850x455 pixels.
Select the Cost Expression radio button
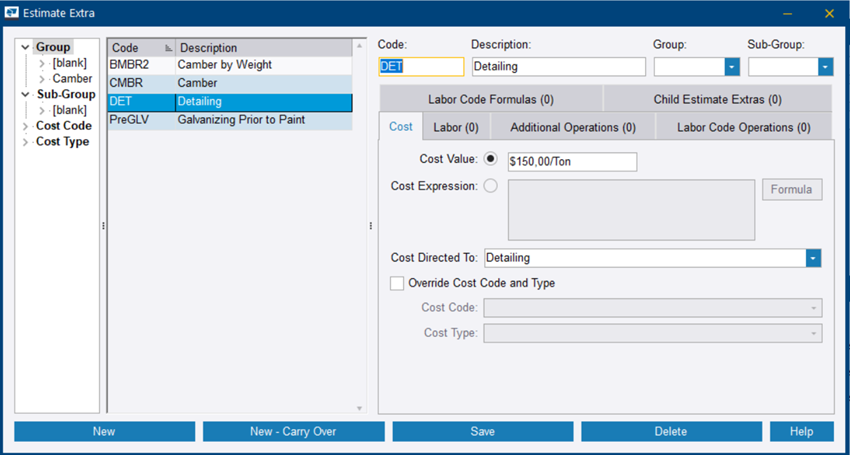coord(490,186)
